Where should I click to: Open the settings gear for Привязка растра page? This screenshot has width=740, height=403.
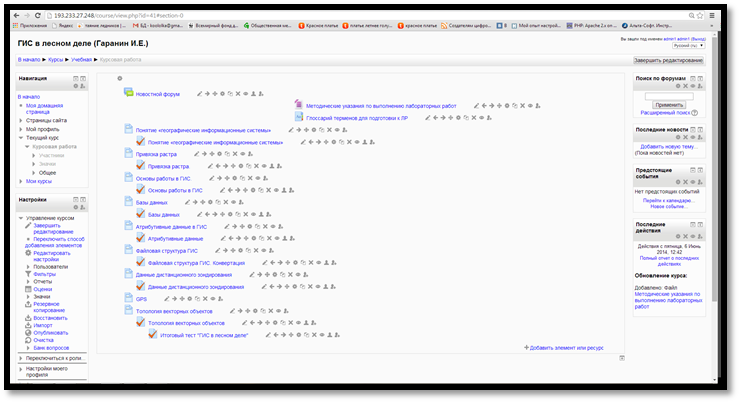(219, 154)
